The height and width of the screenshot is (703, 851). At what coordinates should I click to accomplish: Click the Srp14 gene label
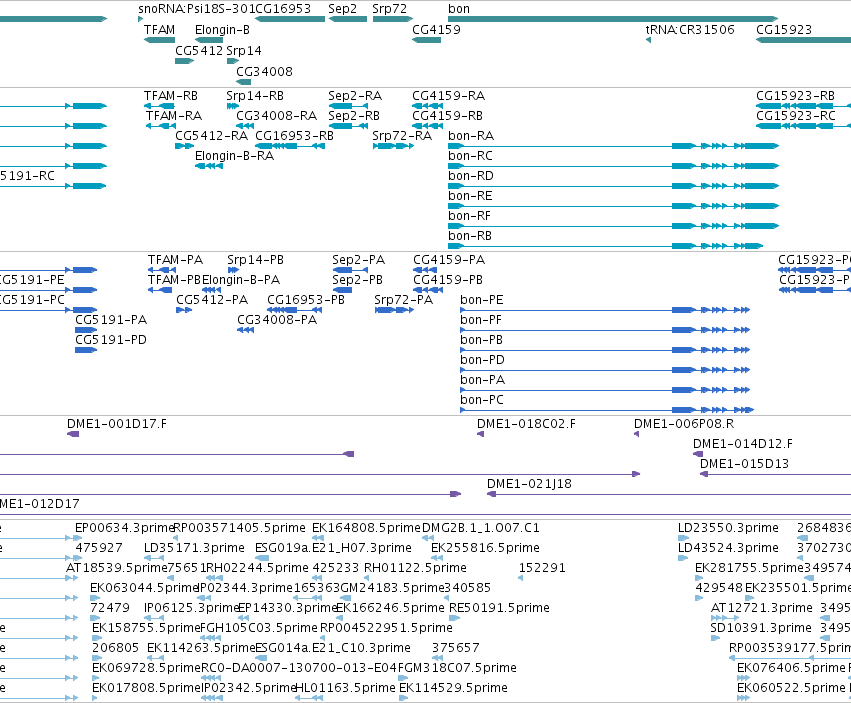coord(244,51)
